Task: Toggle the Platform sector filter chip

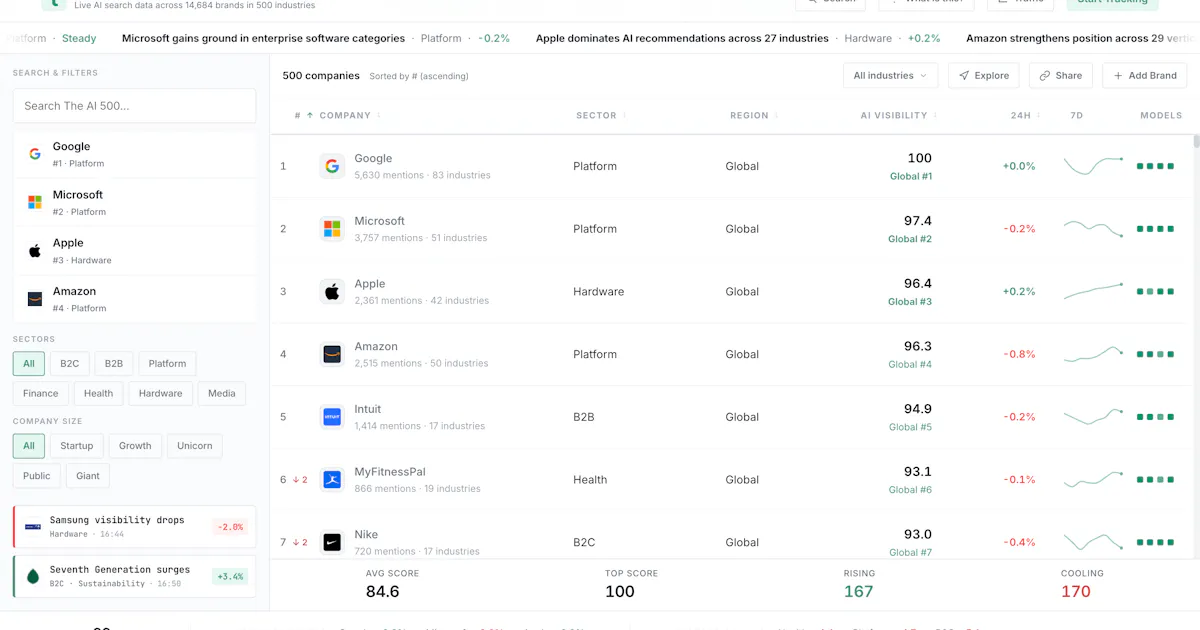Action: tap(167, 364)
